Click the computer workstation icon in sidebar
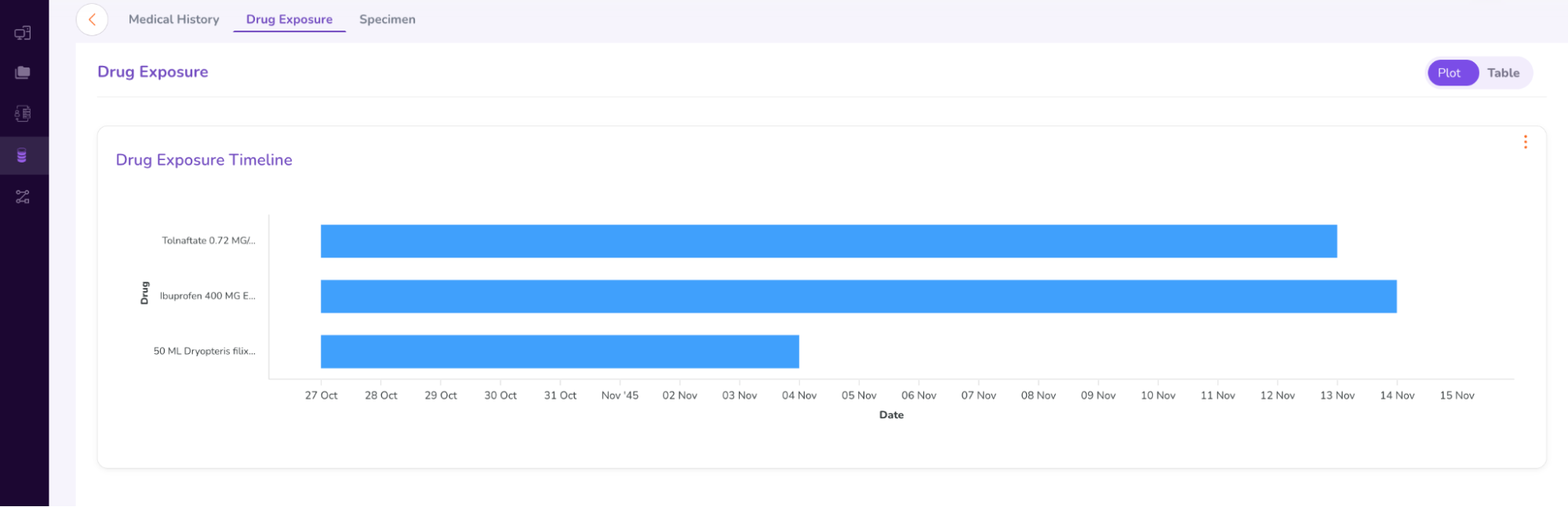 point(23,33)
